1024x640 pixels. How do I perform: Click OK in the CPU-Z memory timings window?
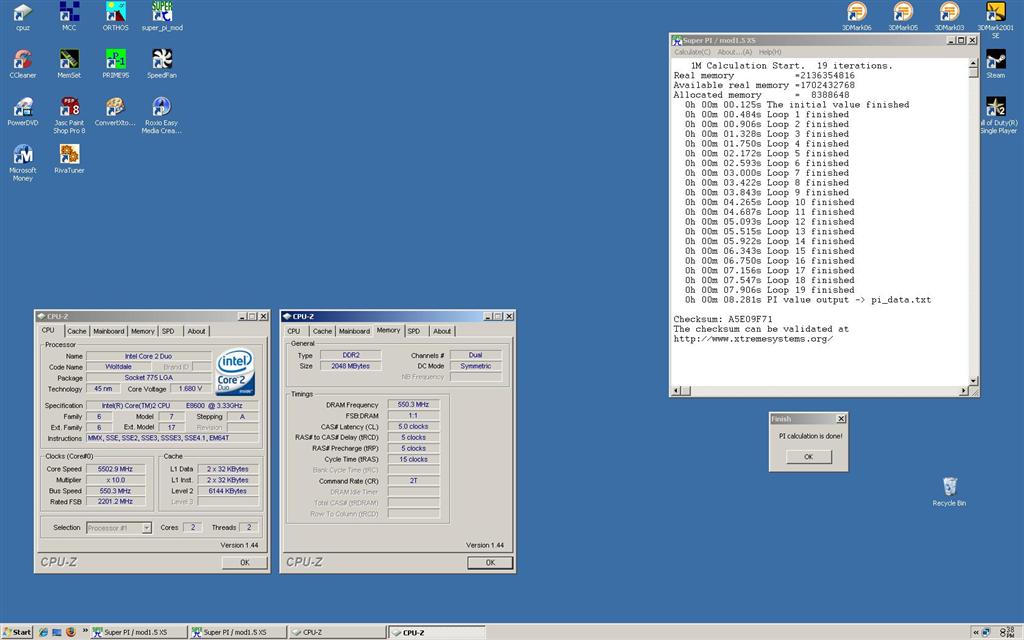490,562
